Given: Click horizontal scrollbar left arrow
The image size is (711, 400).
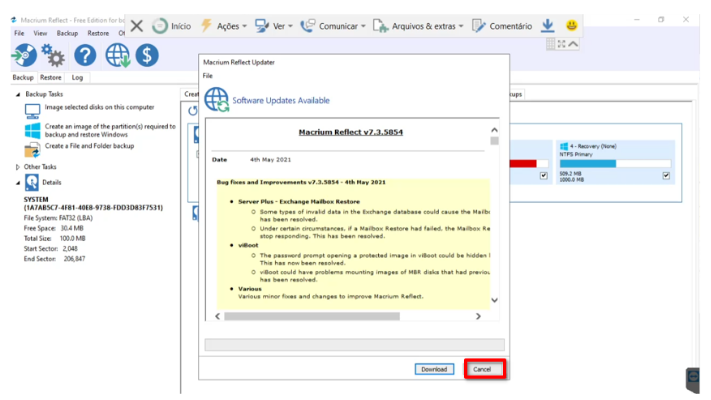Looking at the screenshot, I should point(218,316).
